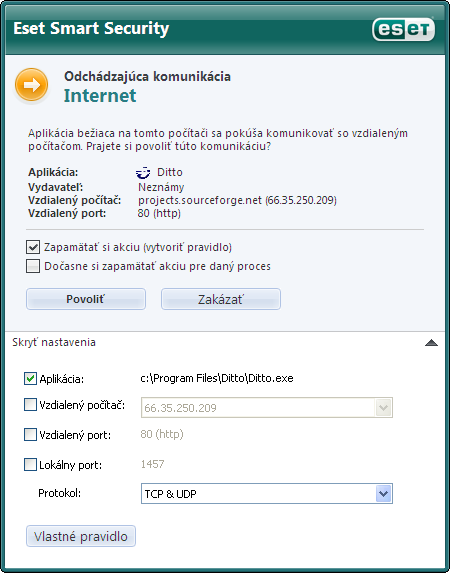Uncheck the Aplikácia checkbox
This screenshot has height=573, width=450.
click(x=30, y=379)
